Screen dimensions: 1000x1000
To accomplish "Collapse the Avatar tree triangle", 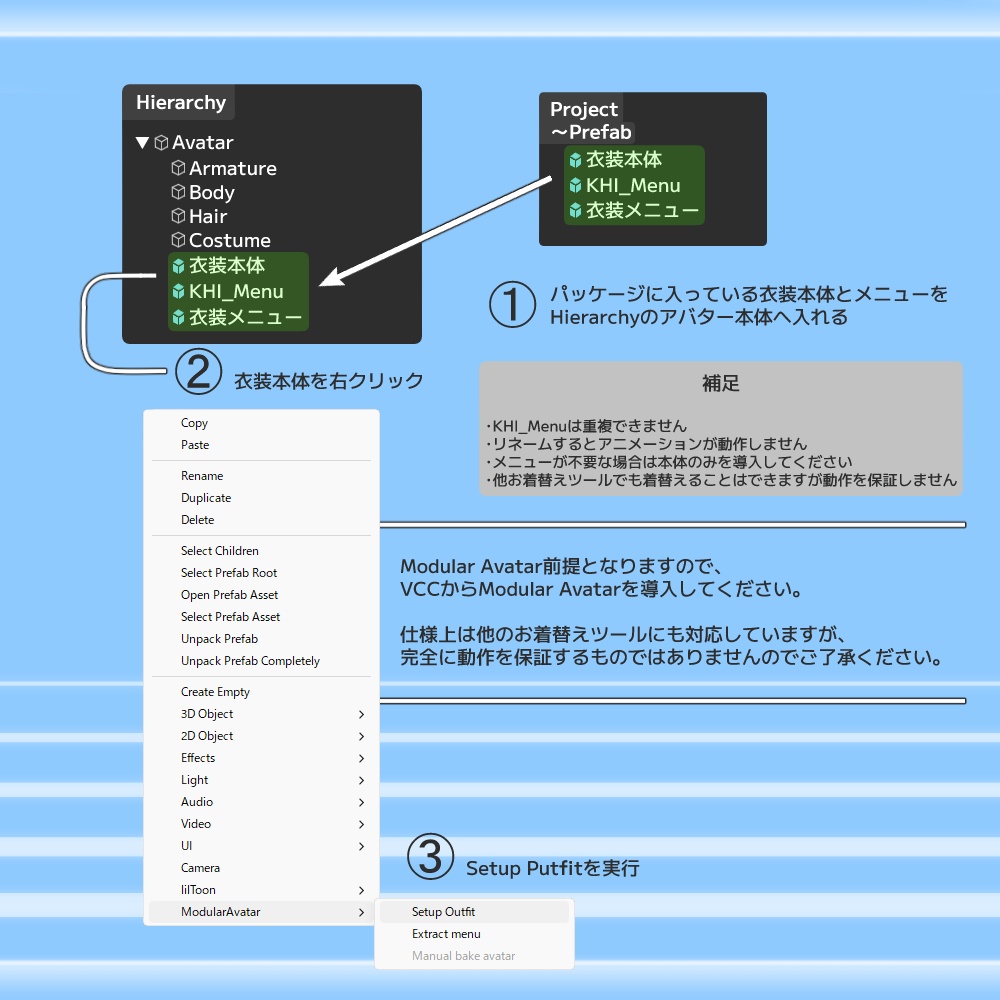I will tap(142, 142).
